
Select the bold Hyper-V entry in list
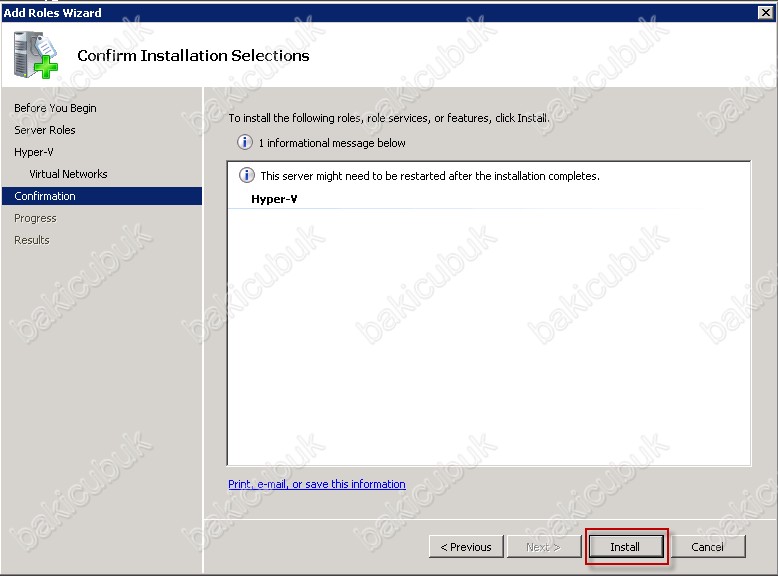(274, 199)
